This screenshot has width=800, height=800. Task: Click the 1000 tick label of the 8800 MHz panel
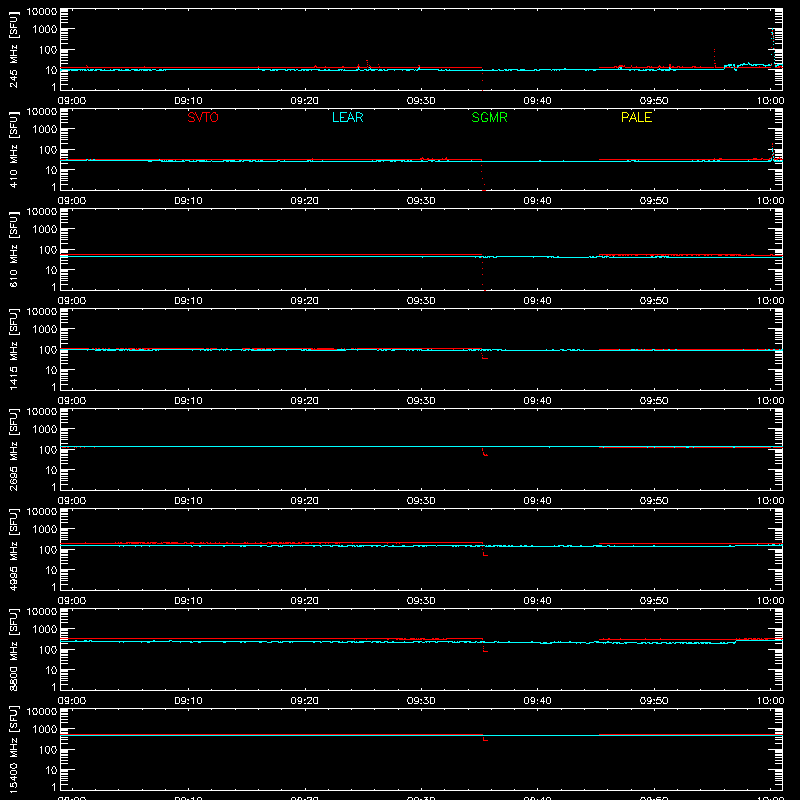(x=45, y=630)
